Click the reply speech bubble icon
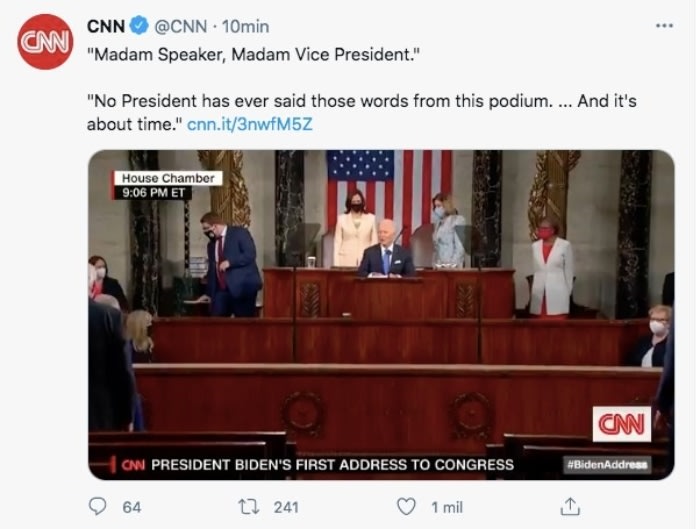The width and height of the screenshot is (700, 529). [98, 507]
